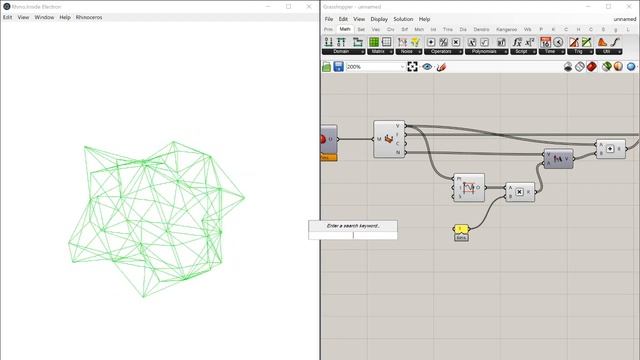Screen dimensions: 640x360
Task: Select yellow Noise group component icon
Action: pyautogui.click(x=415, y=42)
